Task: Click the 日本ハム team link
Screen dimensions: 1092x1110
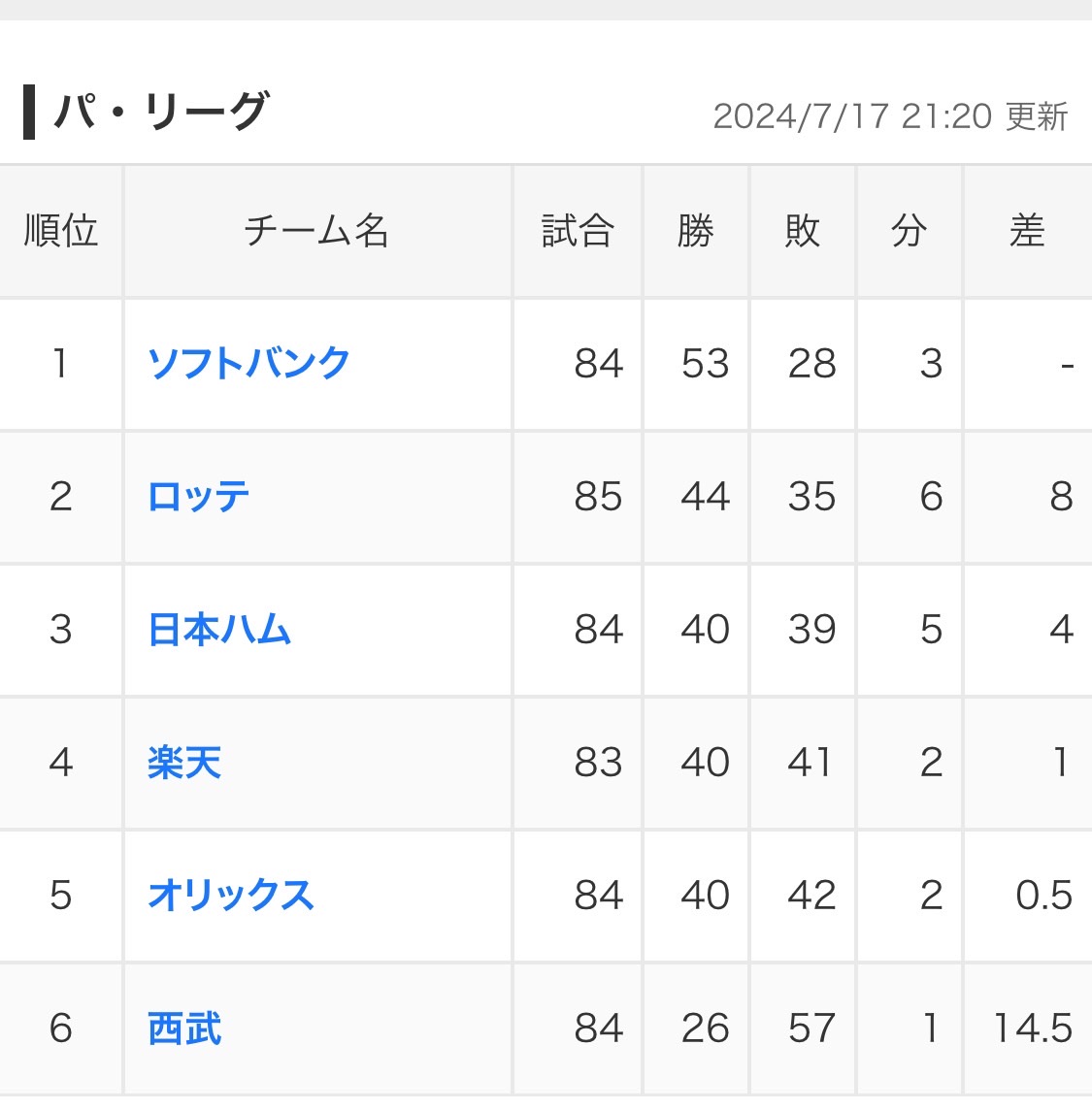Action: (219, 630)
